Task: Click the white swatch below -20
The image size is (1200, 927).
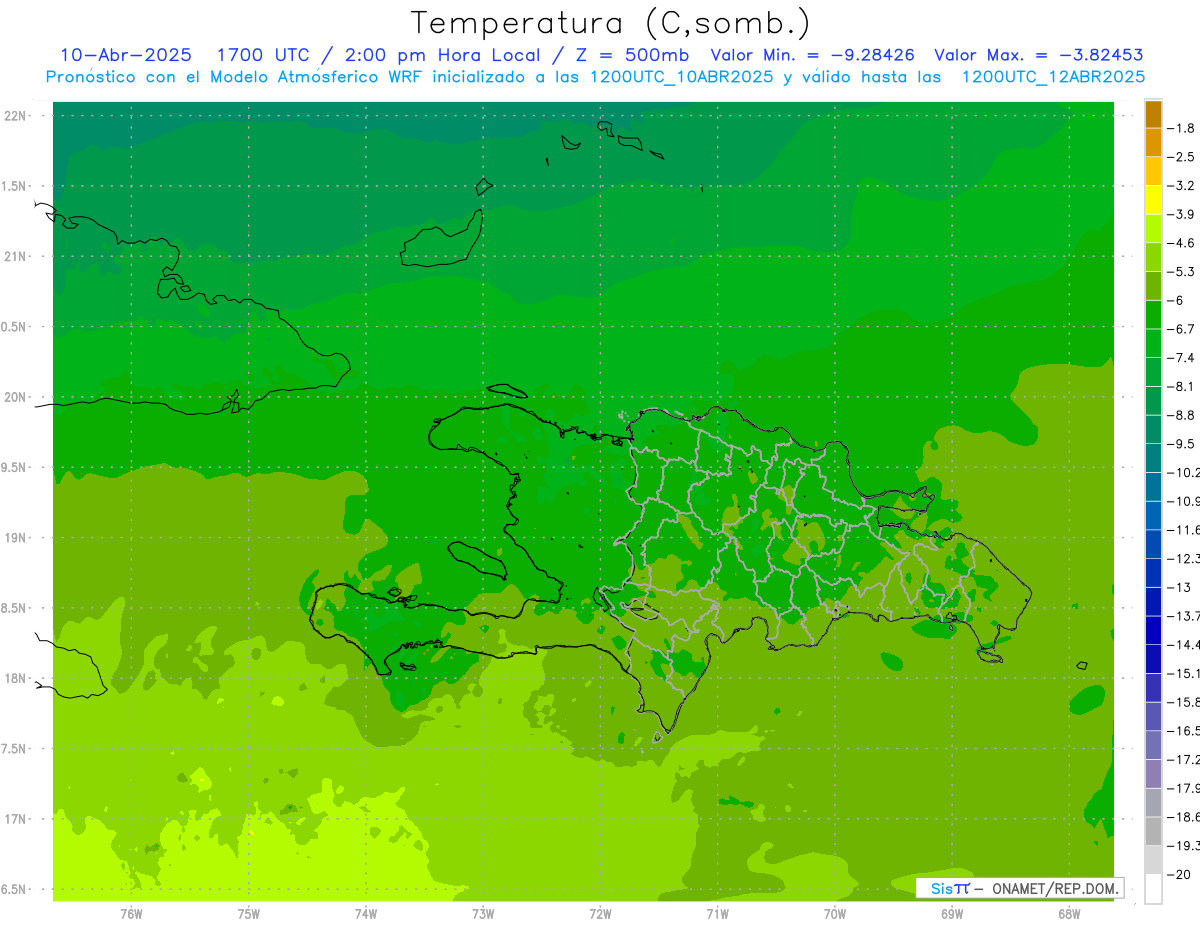Action: click(x=1153, y=888)
